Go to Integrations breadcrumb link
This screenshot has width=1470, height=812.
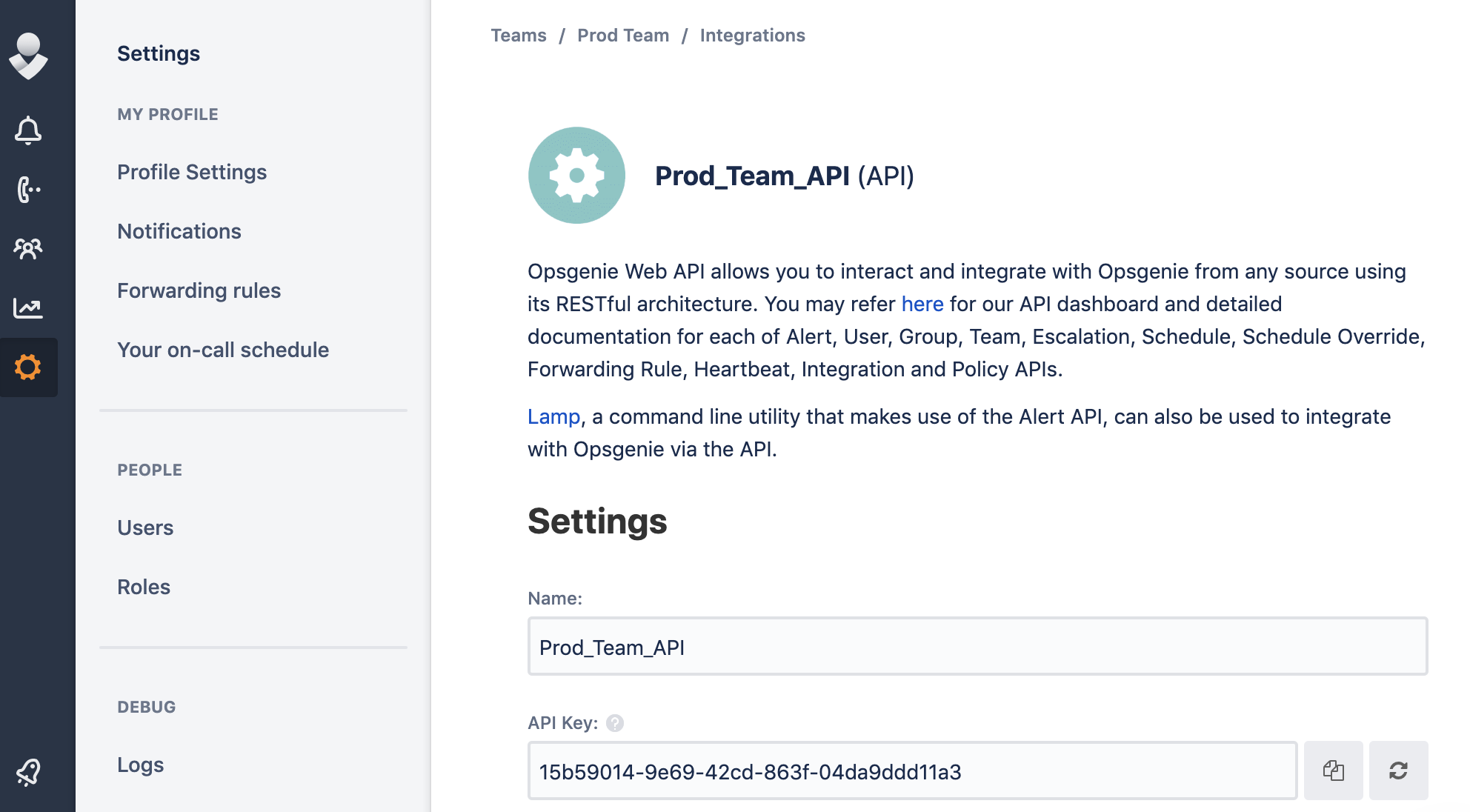click(x=752, y=36)
